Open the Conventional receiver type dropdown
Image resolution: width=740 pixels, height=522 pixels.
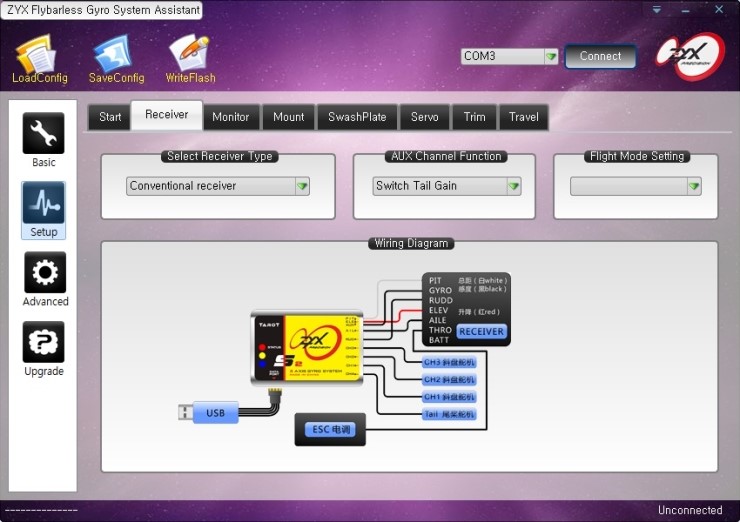[218, 186]
